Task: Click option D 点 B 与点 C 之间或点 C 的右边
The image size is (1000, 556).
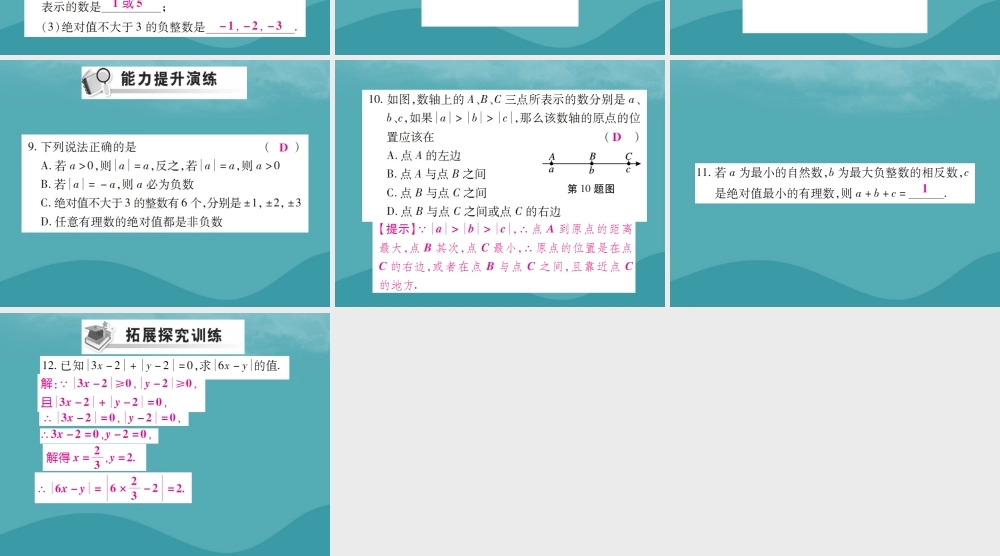Action: [473, 211]
